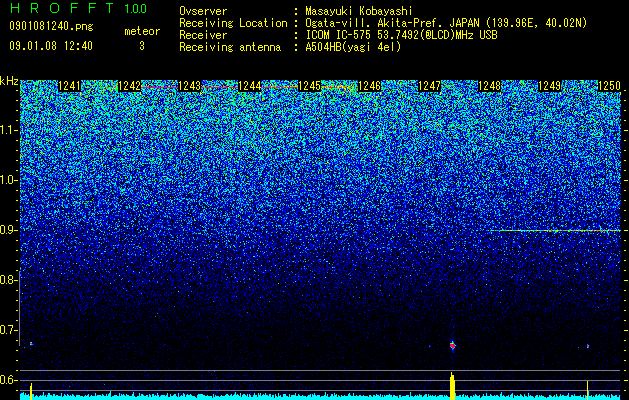The image size is (629, 400).
Task: Click the 1250 time marker
Action: click(609, 86)
